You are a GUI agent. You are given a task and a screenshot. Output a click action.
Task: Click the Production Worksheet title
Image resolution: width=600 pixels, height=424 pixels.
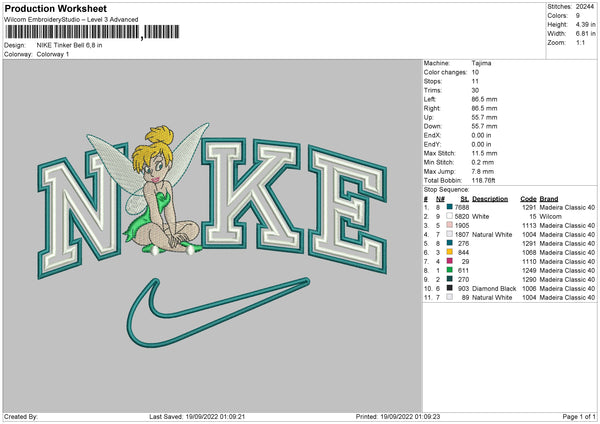pos(56,8)
